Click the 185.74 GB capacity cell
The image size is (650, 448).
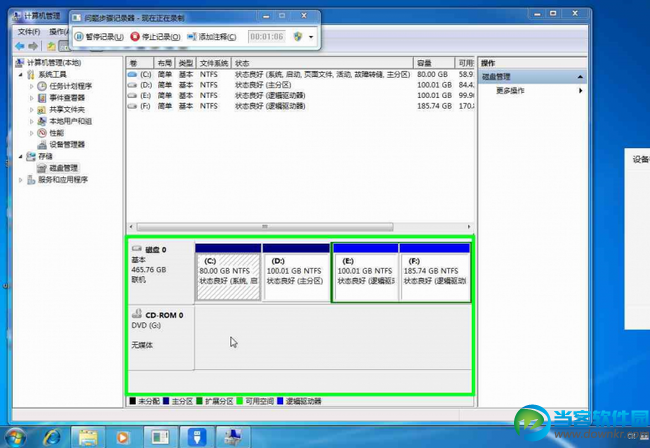click(x=434, y=106)
